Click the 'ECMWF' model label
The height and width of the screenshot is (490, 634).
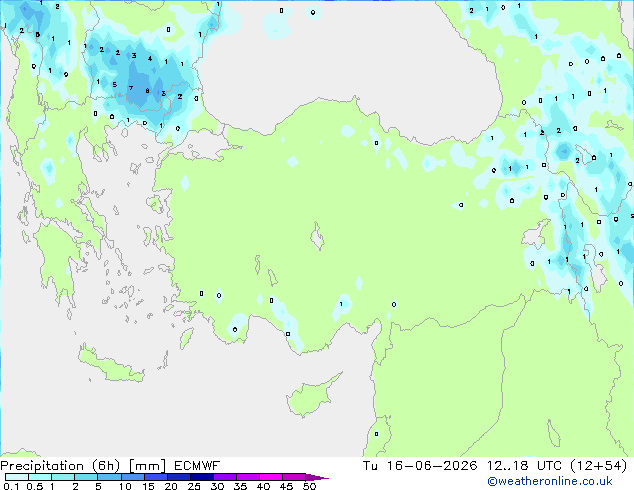click(197, 466)
